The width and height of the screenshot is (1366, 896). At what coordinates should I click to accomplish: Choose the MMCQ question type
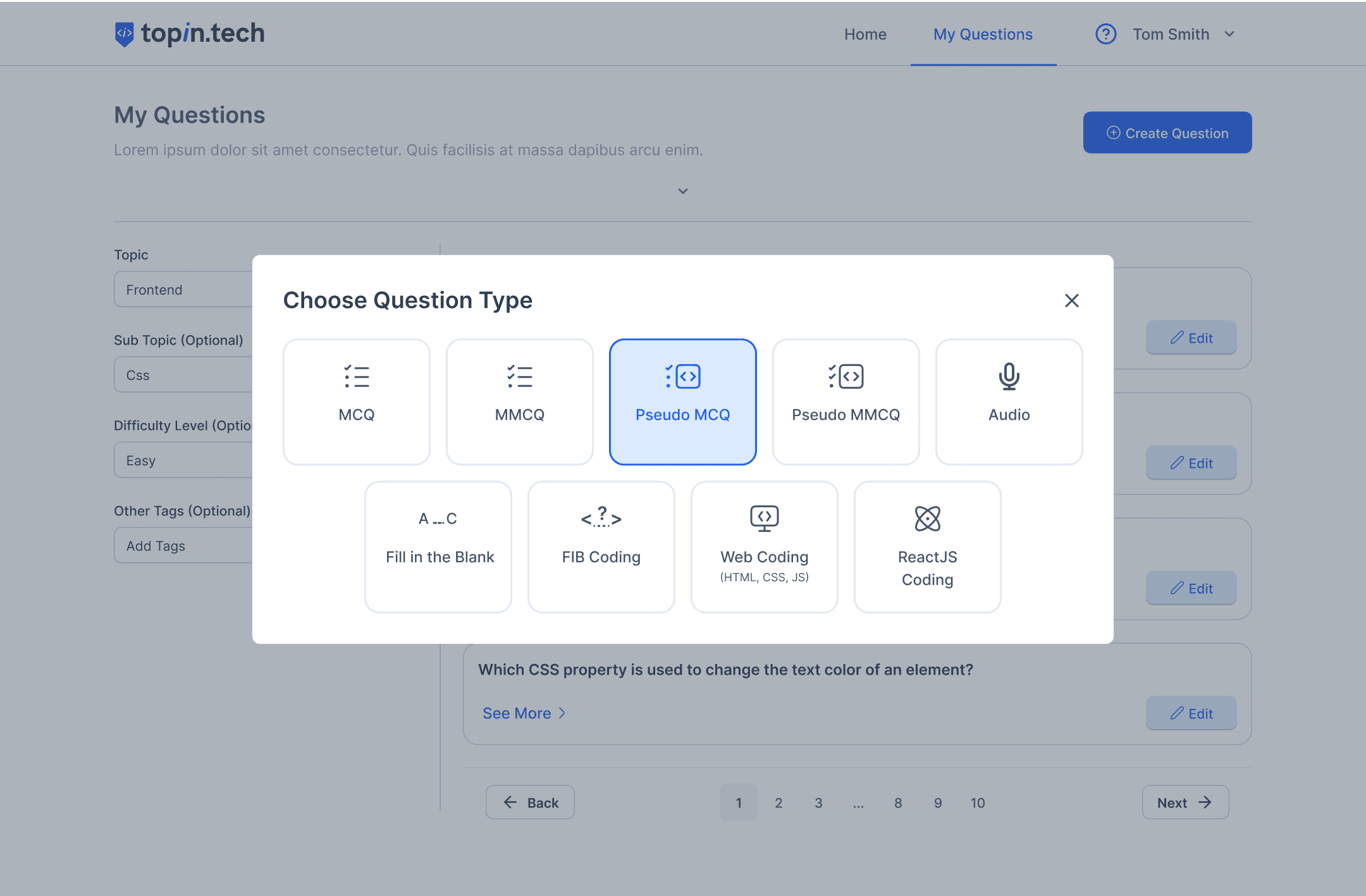pos(519,402)
